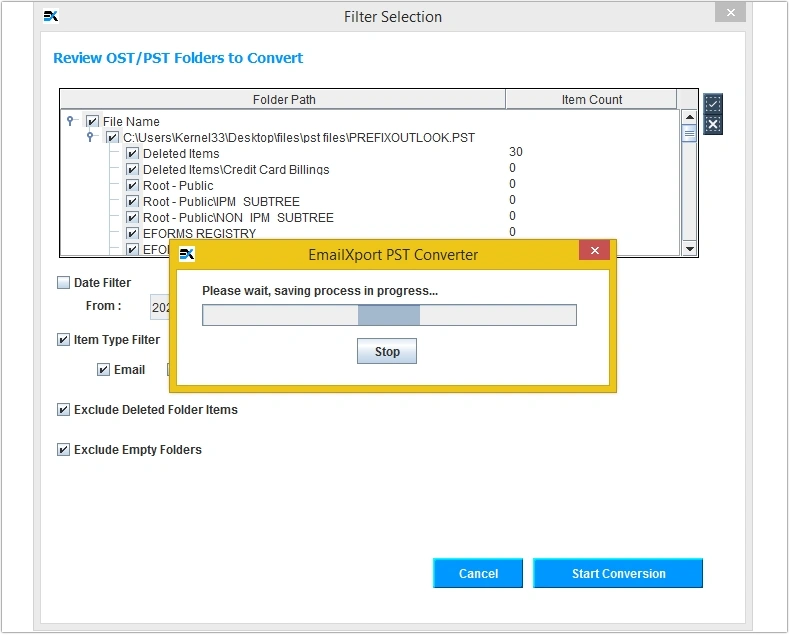This screenshot has height=635, width=790.
Task: Click the folder list scroll down arrow
Action: 689,248
